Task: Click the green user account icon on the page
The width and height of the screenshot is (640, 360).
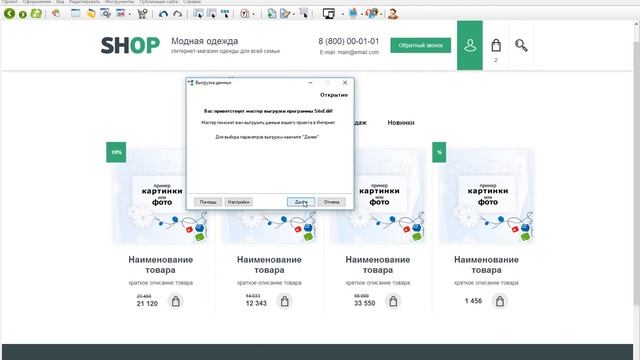Action: [470, 45]
